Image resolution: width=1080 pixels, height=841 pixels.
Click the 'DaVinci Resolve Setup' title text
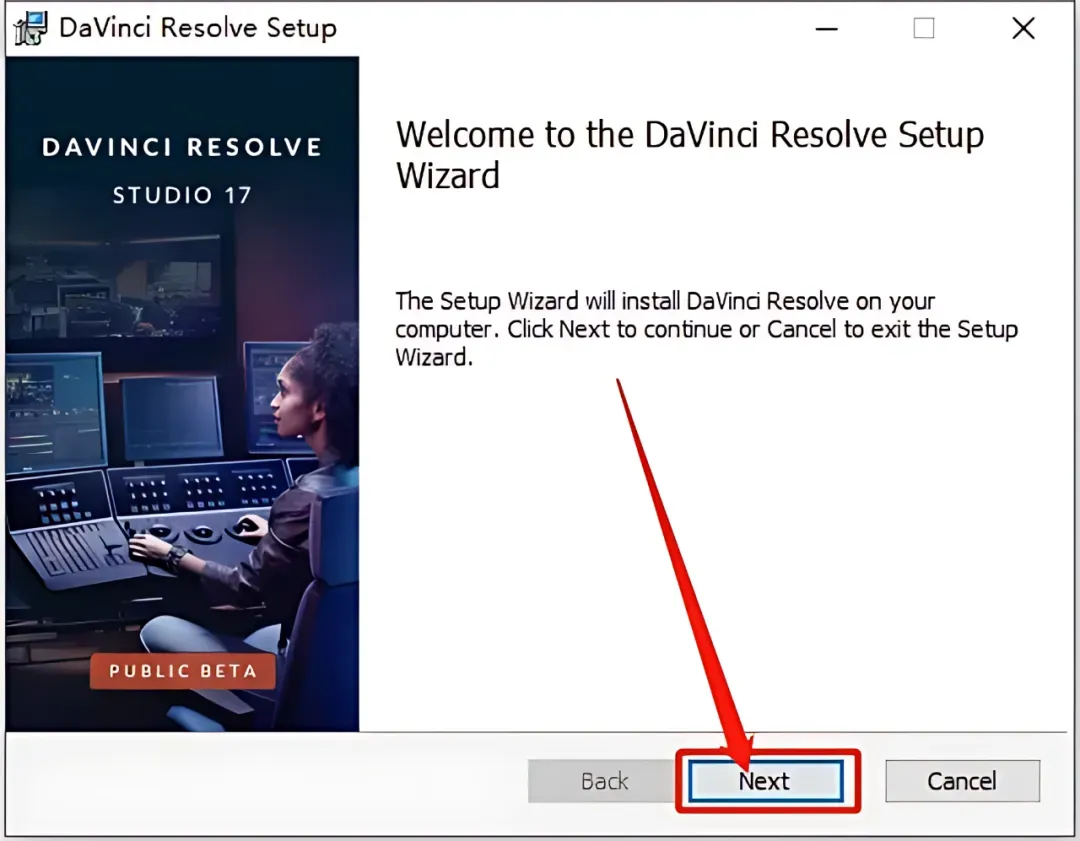click(198, 28)
